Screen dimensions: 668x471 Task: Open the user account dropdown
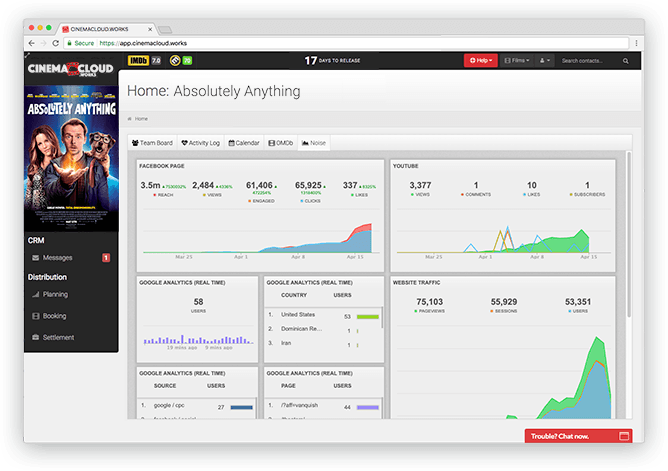(x=546, y=61)
